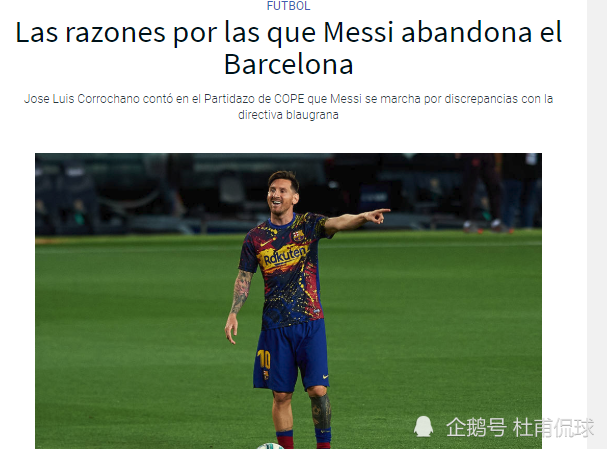Click the Nike swoosh on the shorts
Image resolution: width=607 pixels, height=449 pixels.
coord(325,376)
